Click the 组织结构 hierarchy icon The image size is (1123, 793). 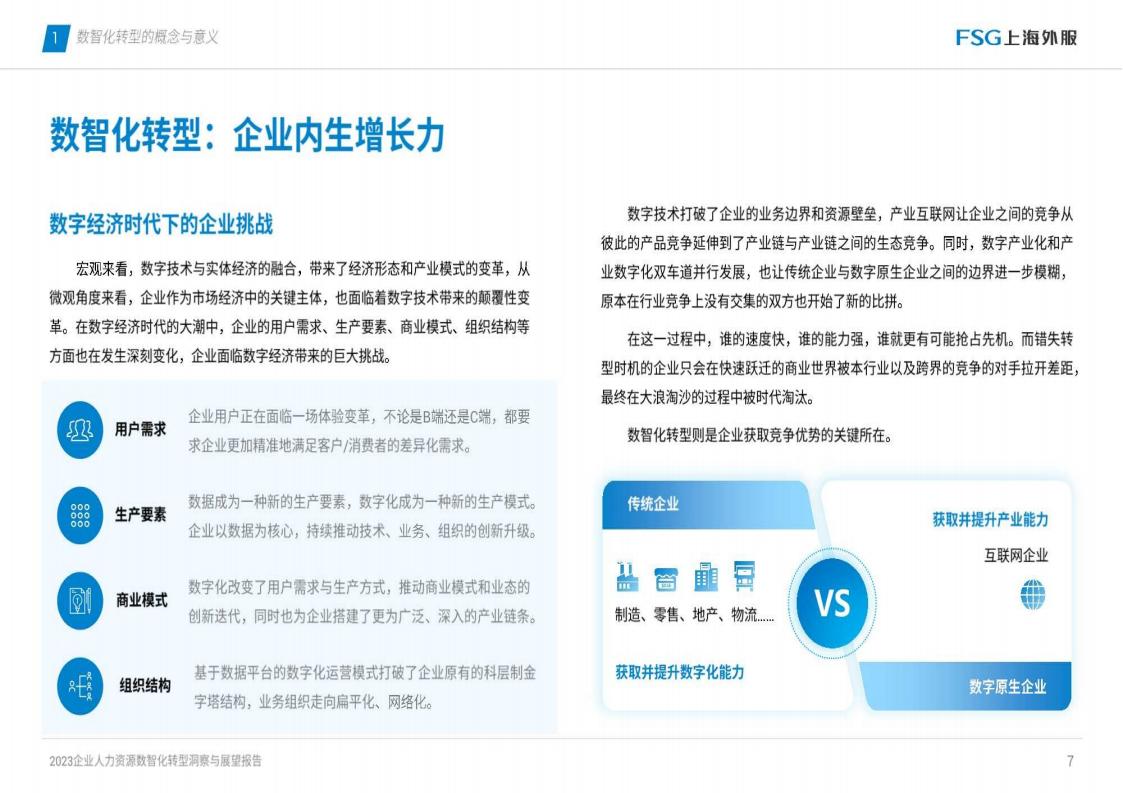[x=80, y=686]
